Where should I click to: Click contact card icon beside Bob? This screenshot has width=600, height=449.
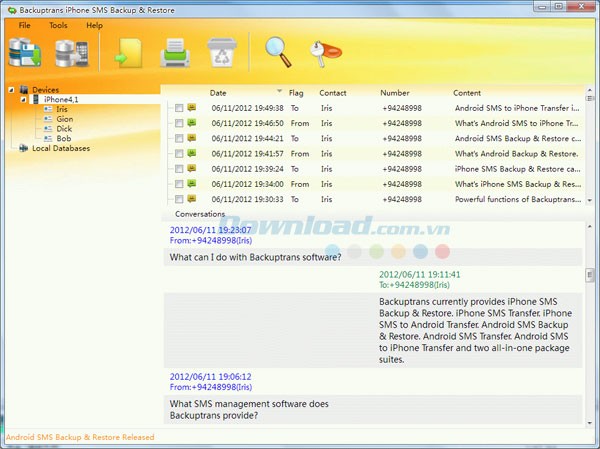pos(48,139)
